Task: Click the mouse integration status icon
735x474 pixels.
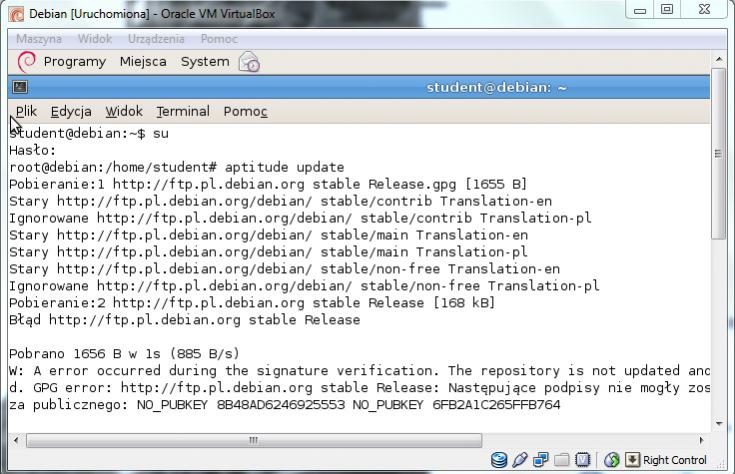Action: coord(612,460)
